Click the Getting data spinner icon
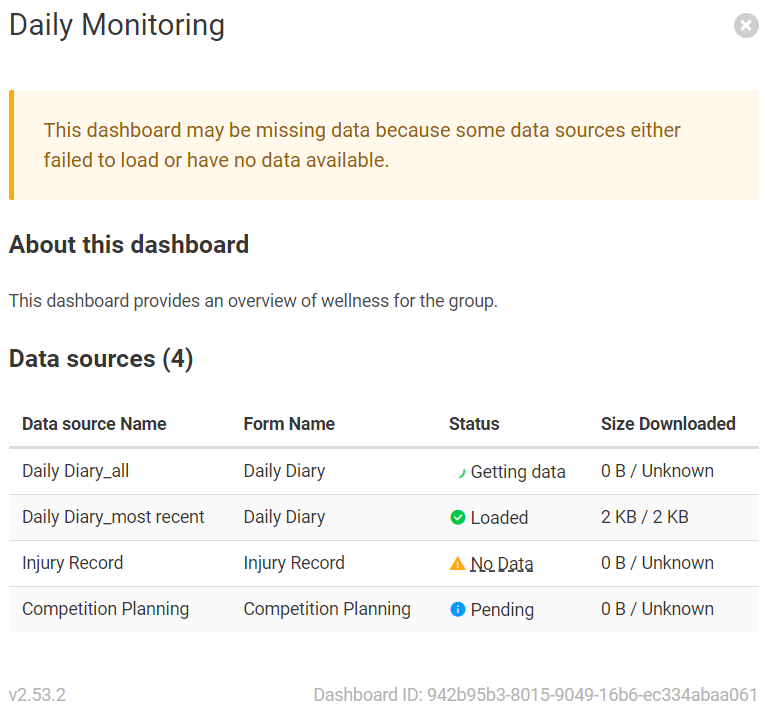The height and width of the screenshot is (712, 765). 460,472
